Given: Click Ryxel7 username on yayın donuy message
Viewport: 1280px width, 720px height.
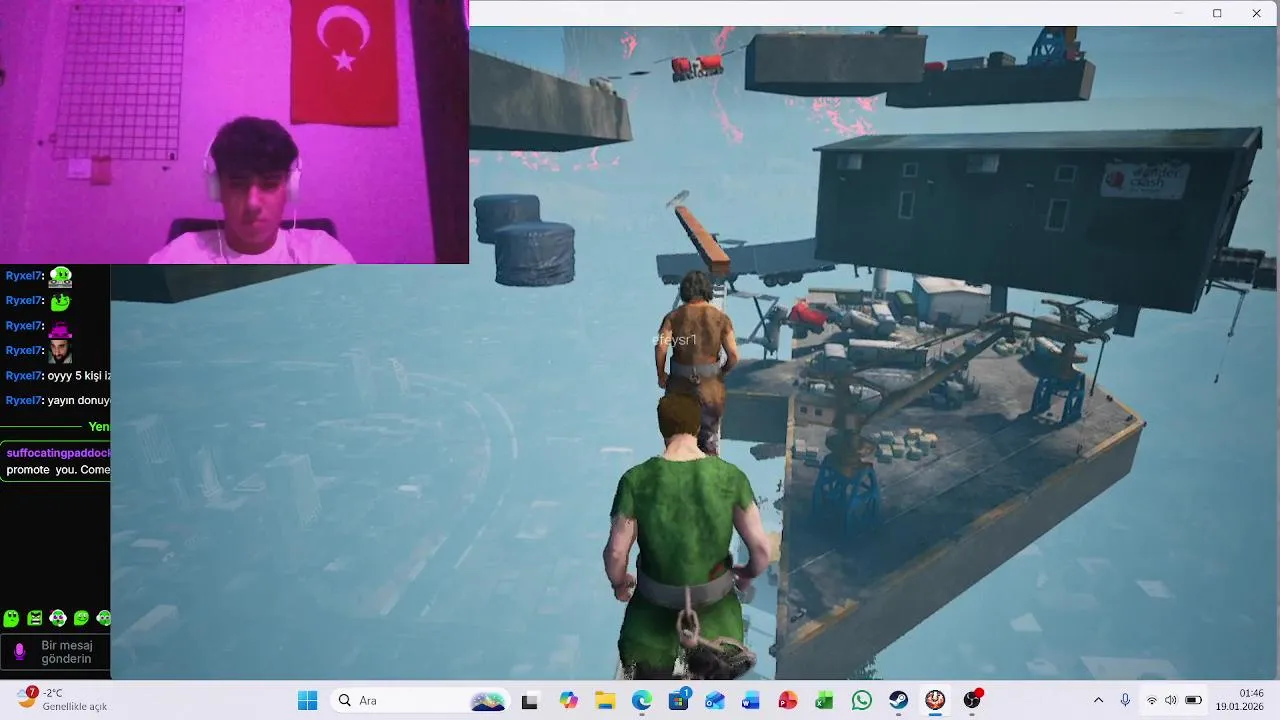Looking at the screenshot, I should point(24,400).
